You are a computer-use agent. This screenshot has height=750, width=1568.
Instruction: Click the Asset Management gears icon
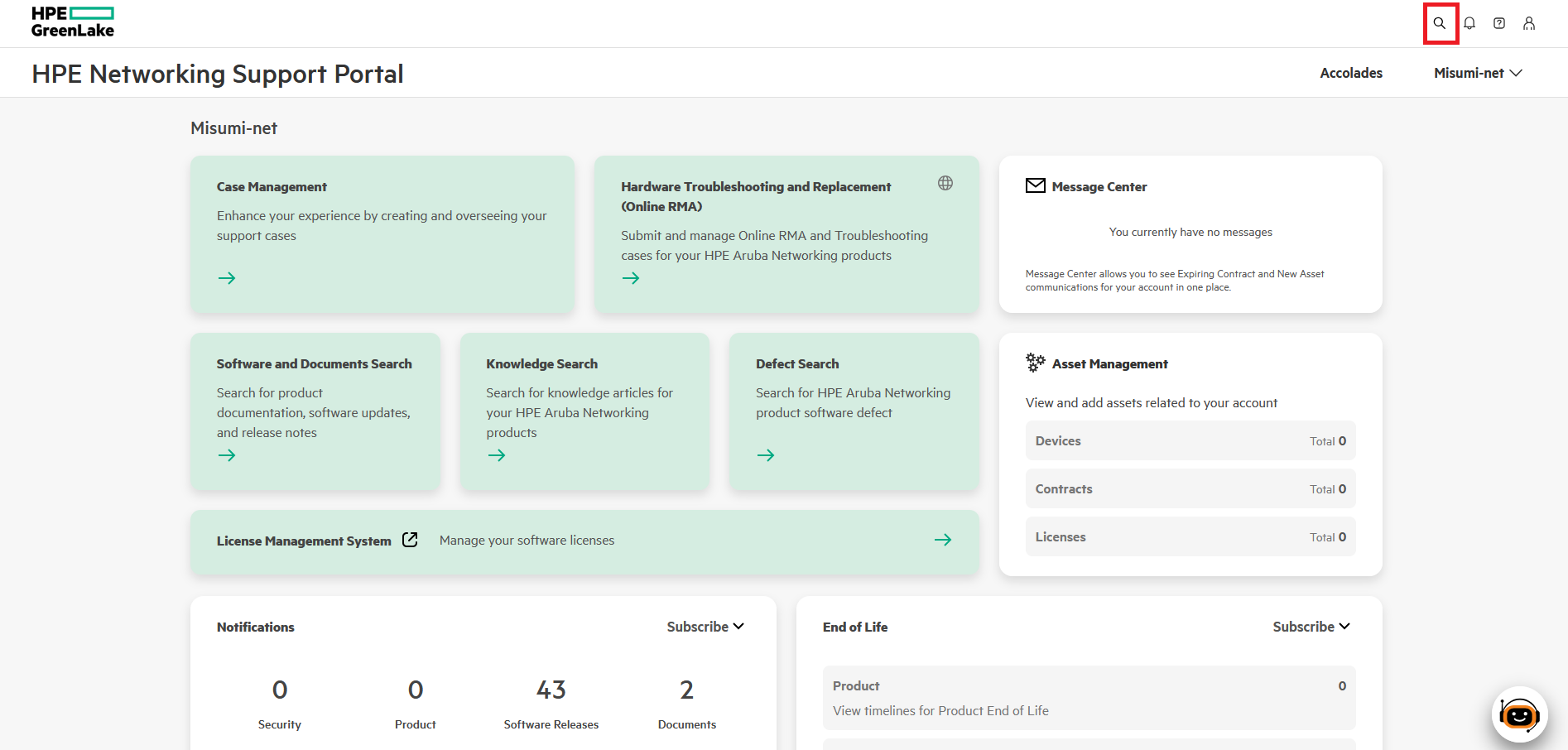coord(1036,363)
